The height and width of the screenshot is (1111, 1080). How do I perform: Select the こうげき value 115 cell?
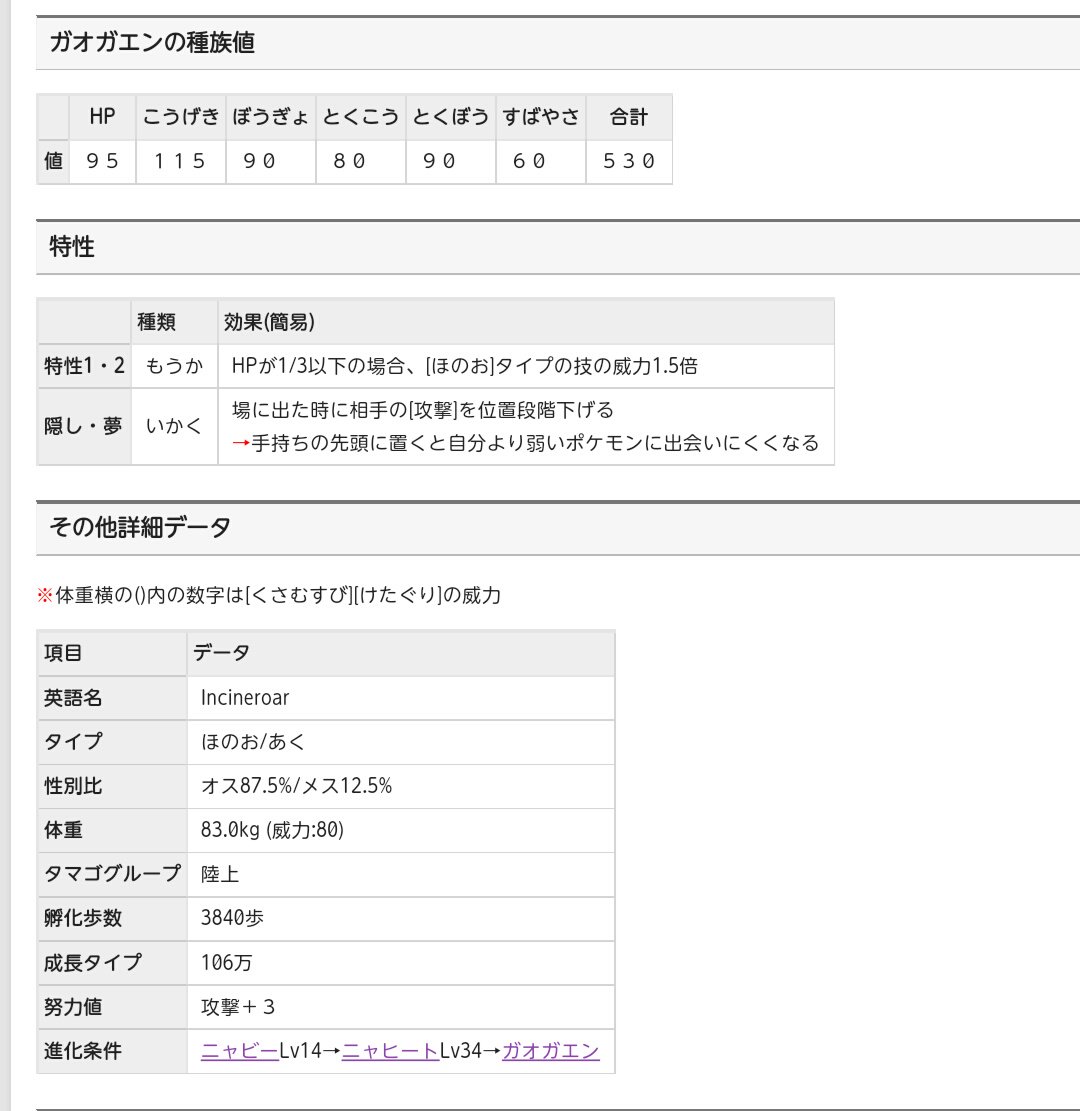pos(181,162)
